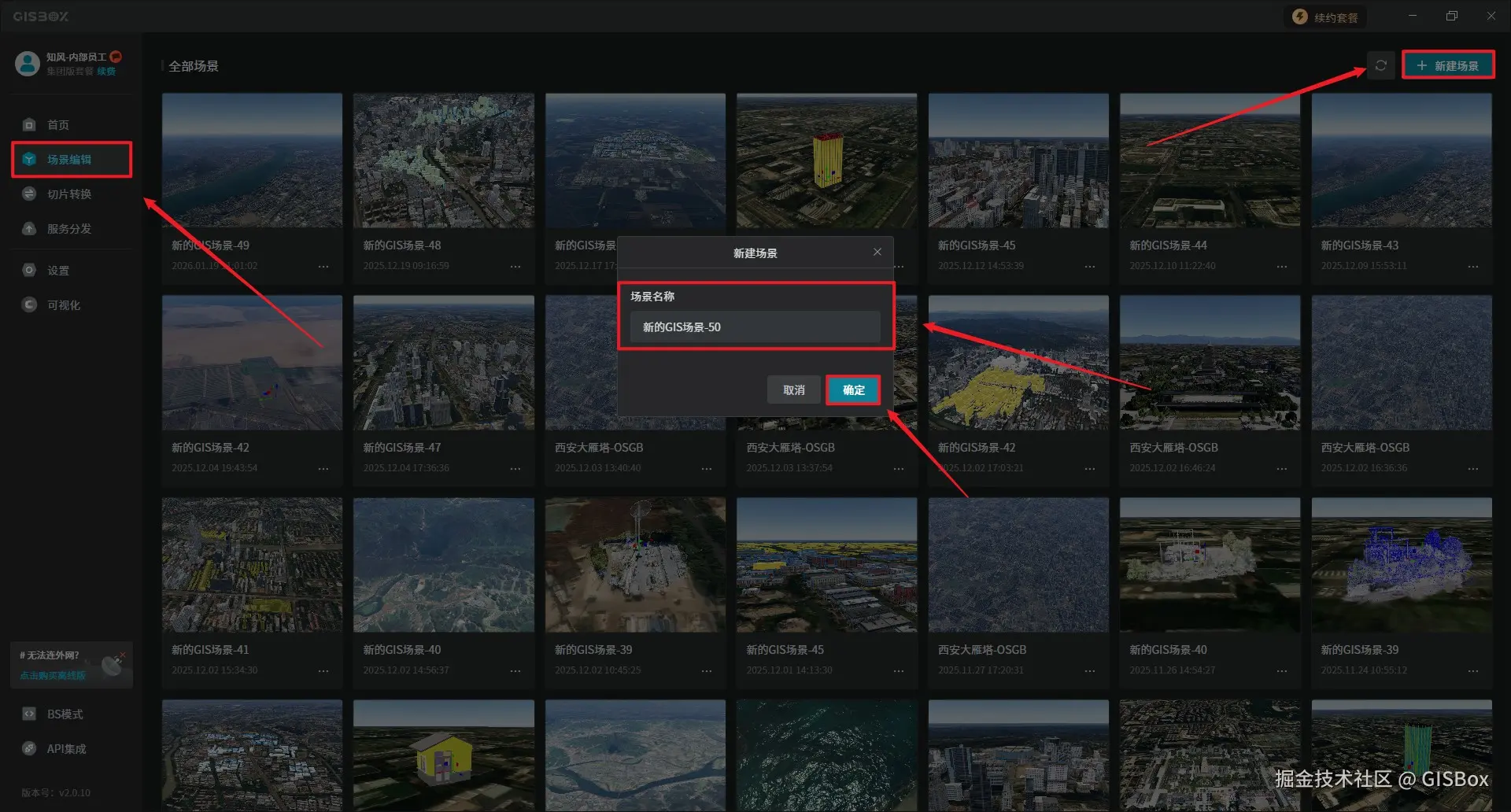Screen dimensions: 1511x812
Task: Click the # 无法连外网? banner text
Action: click(50, 655)
